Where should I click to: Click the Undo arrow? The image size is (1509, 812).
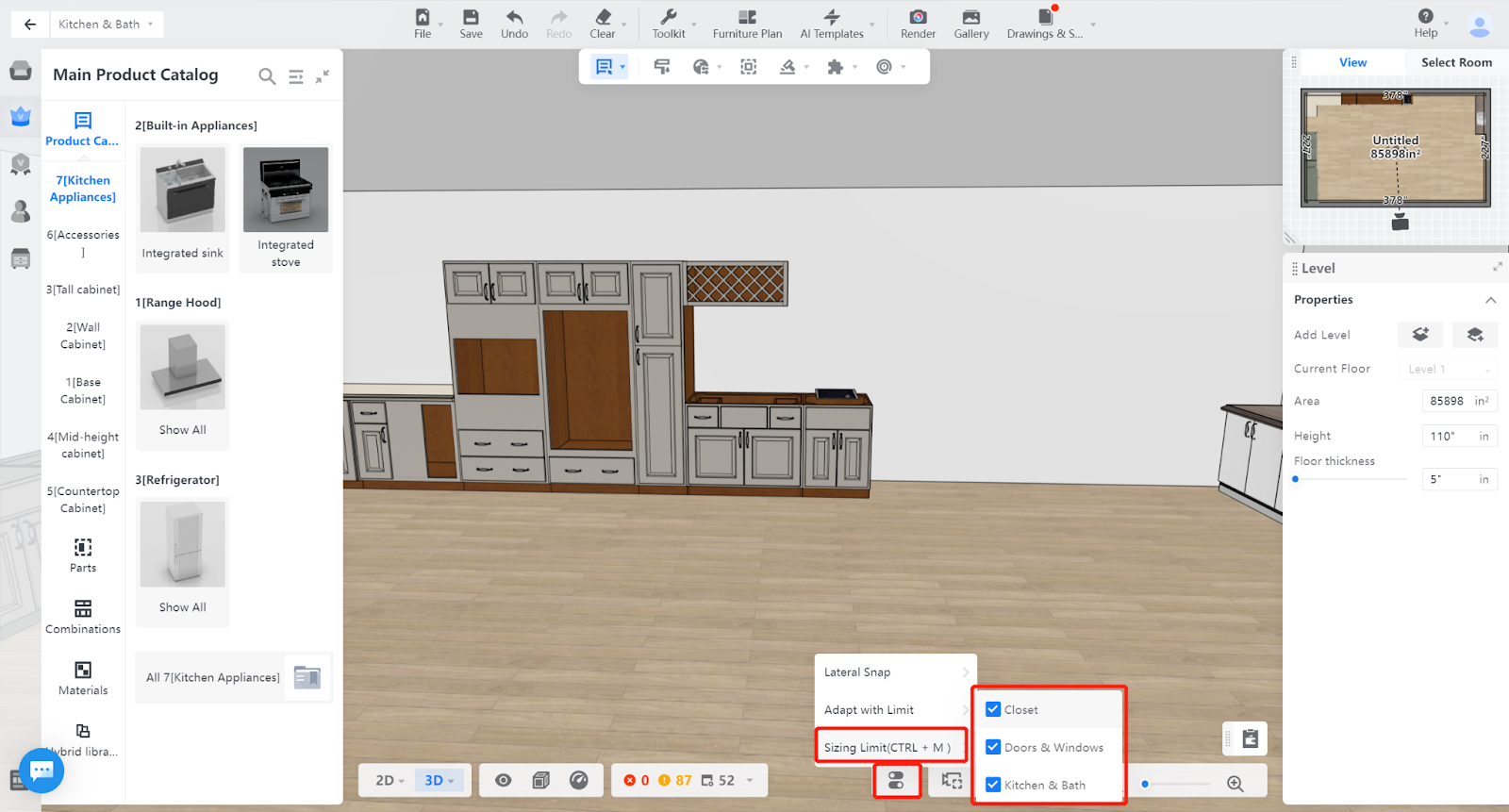(514, 17)
